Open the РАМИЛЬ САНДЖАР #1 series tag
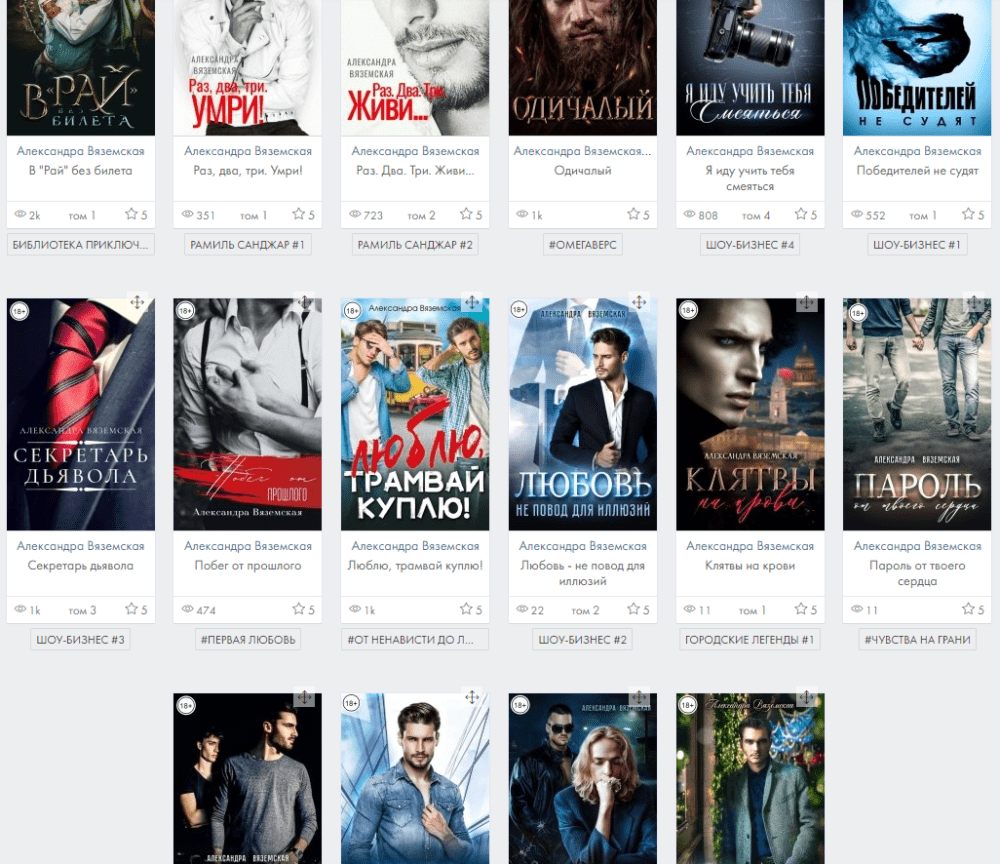 pyautogui.click(x=247, y=245)
